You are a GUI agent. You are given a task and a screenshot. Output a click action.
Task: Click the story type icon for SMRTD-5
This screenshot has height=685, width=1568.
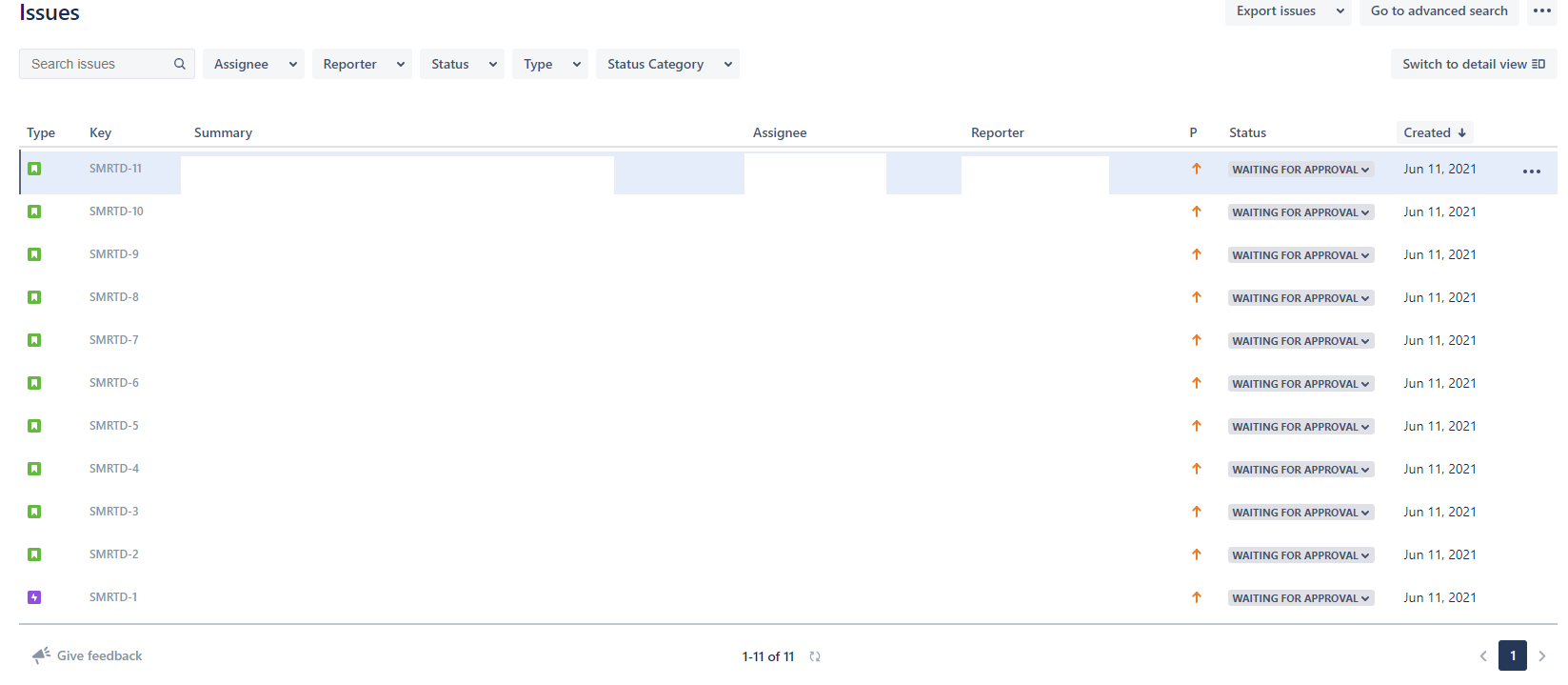pos(34,426)
